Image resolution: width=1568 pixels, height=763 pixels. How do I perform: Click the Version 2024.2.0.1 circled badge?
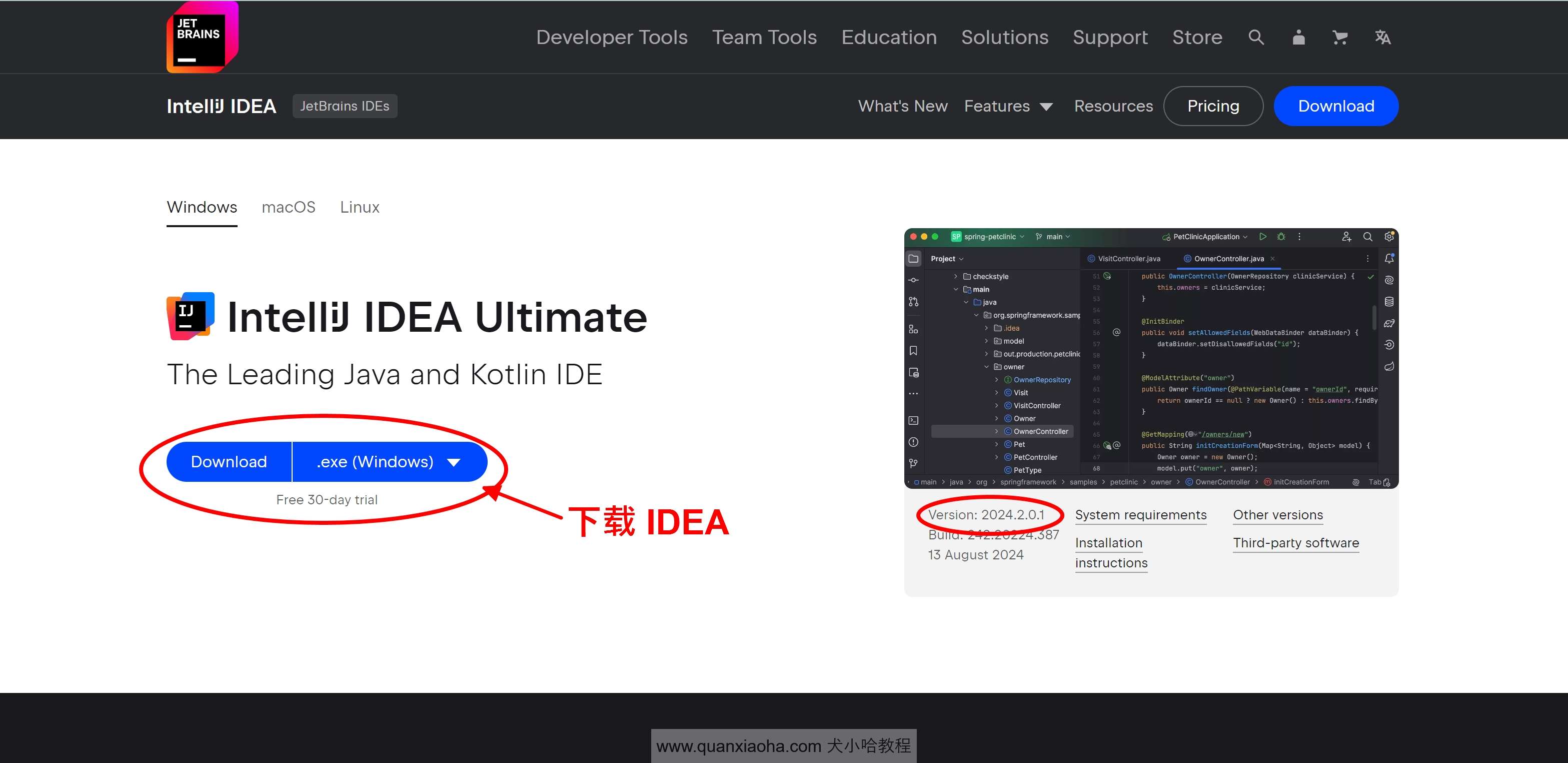tap(984, 514)
